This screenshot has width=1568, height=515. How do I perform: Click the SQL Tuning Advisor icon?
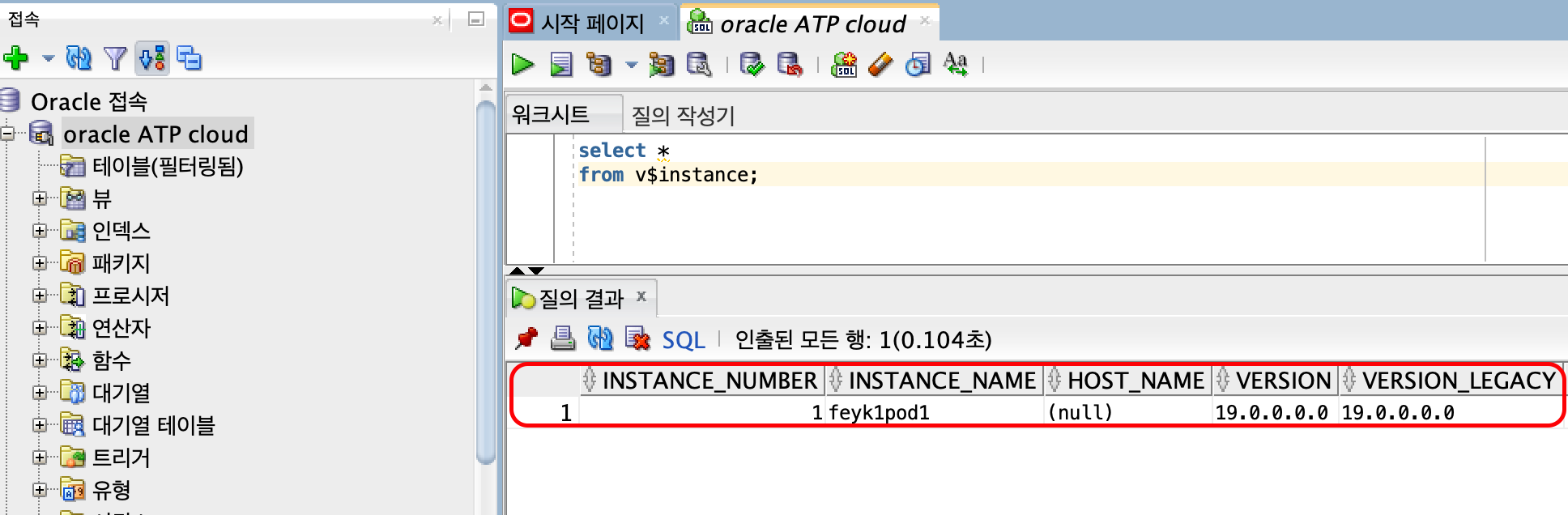[x=699, y=64]
